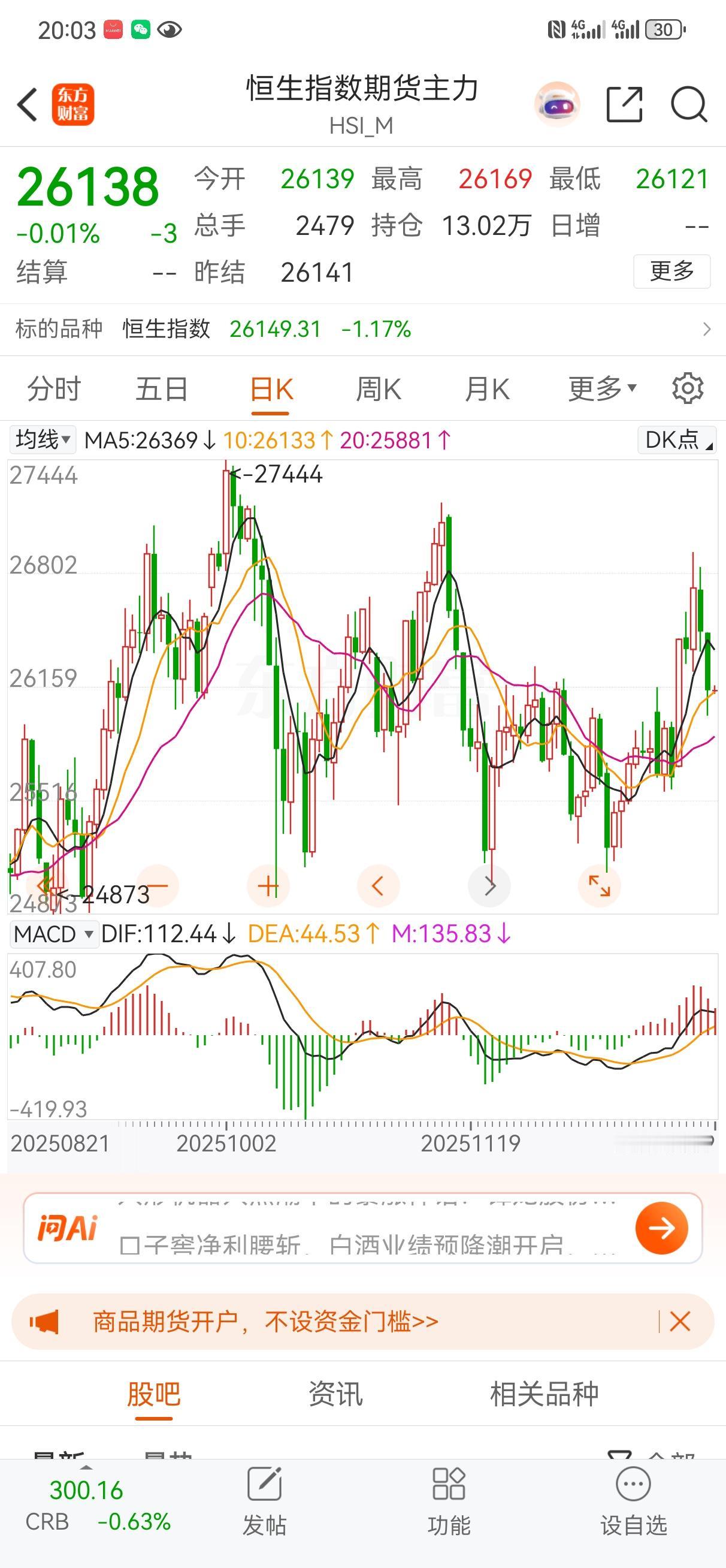Screen dimensions: 726x1568
Task: Select the 资讯 tab
Action: pyautogui.click(x=335, y=1394)
